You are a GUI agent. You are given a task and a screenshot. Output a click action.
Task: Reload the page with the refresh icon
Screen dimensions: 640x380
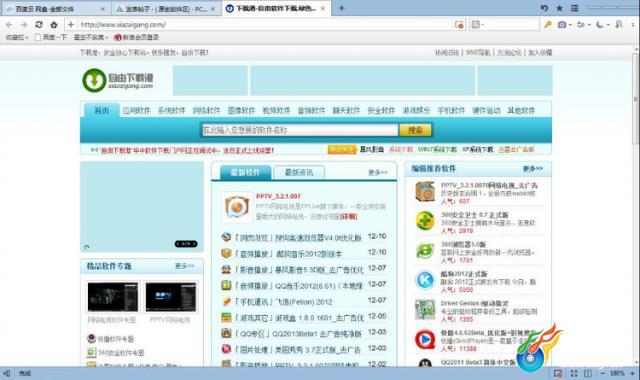tap(39, 25)
